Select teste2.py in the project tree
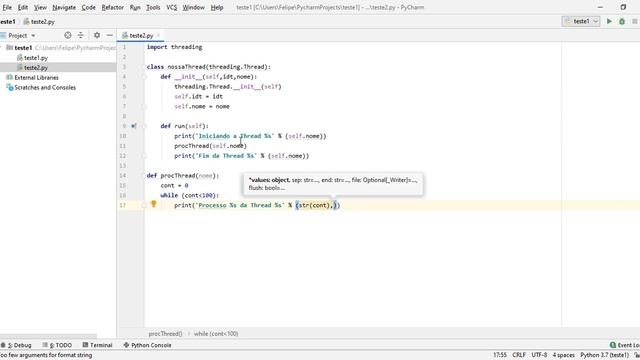Viewport: 640px width, 360px height. 36,68
